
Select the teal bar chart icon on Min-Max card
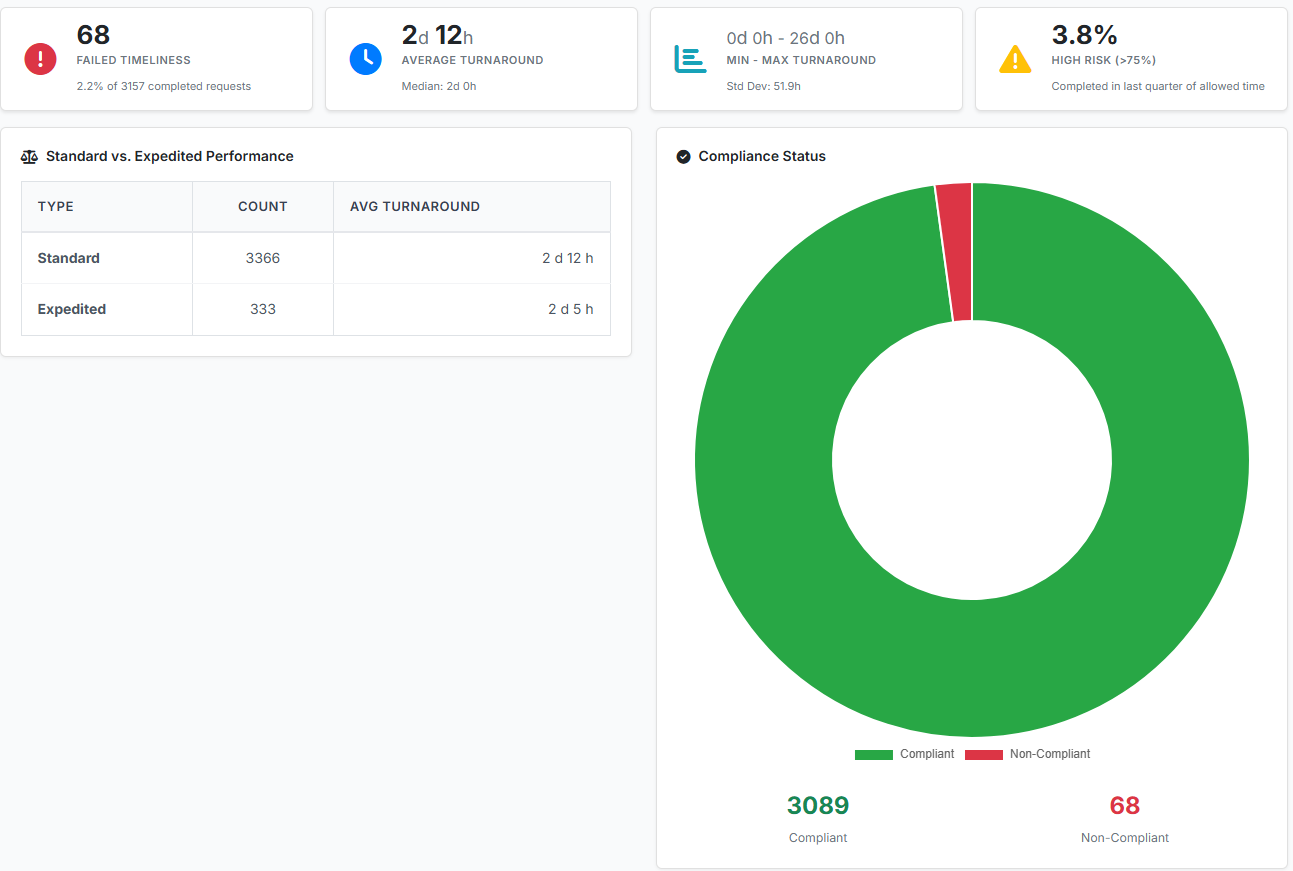click(x=690, y=58)
